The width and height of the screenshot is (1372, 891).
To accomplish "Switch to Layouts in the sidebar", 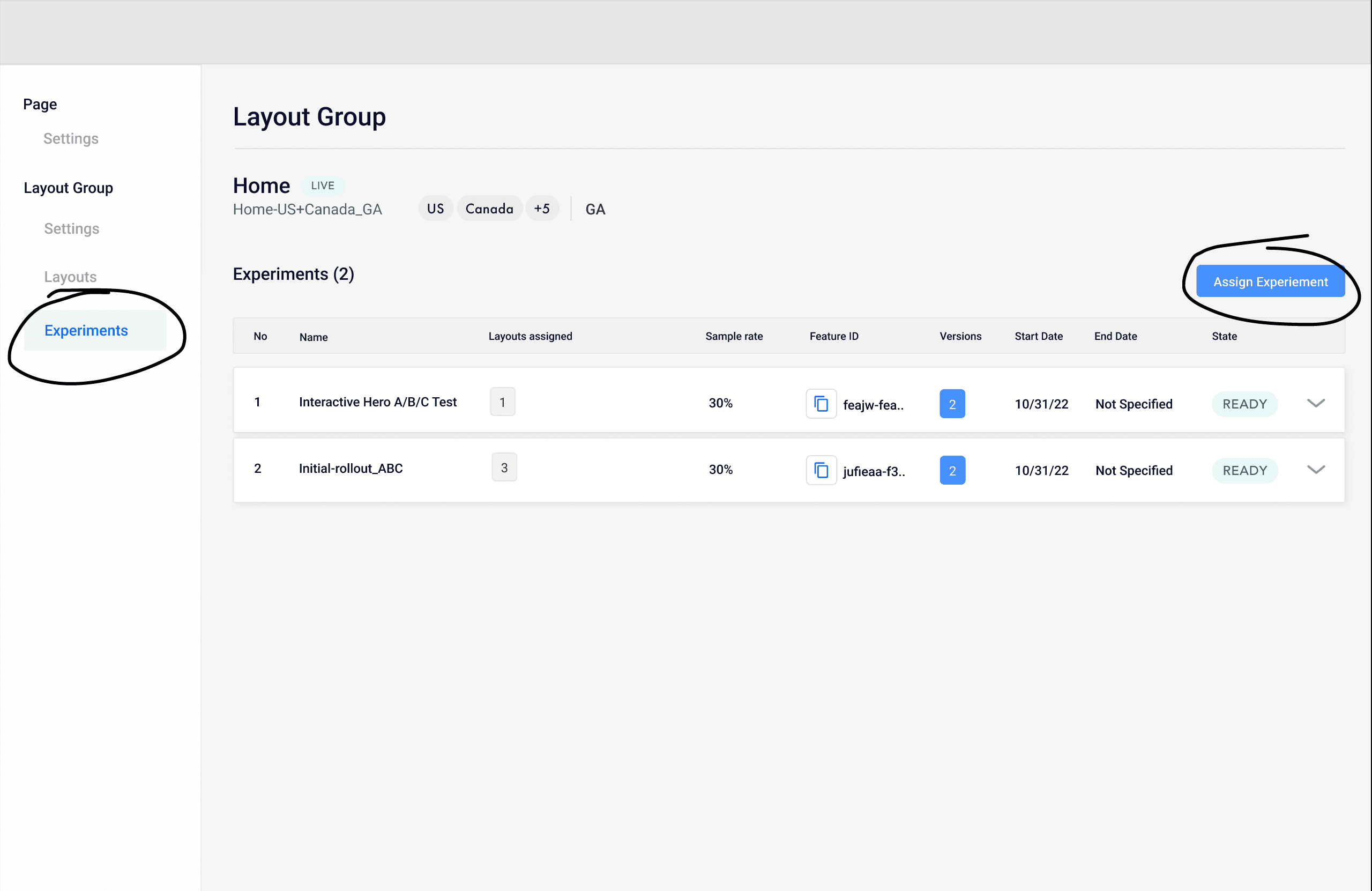I will tap(70, 276).
